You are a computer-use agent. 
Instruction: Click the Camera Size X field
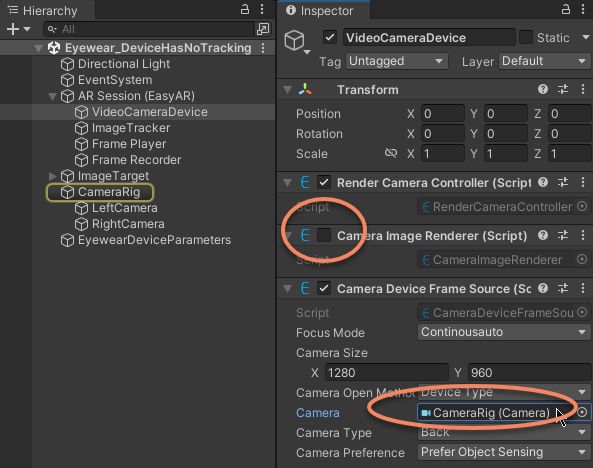click(x=387, y=373)
